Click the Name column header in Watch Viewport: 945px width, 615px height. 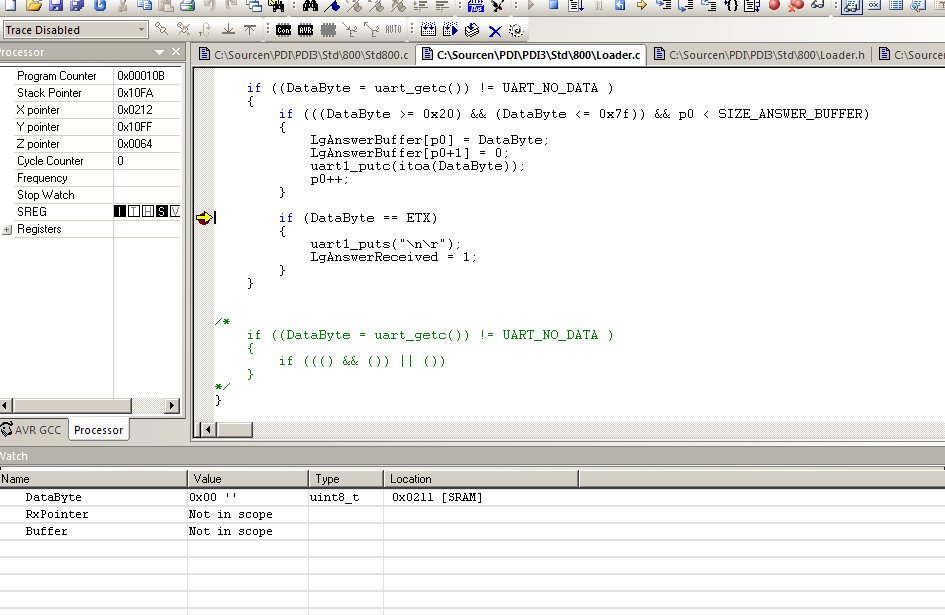pos(93,479)
